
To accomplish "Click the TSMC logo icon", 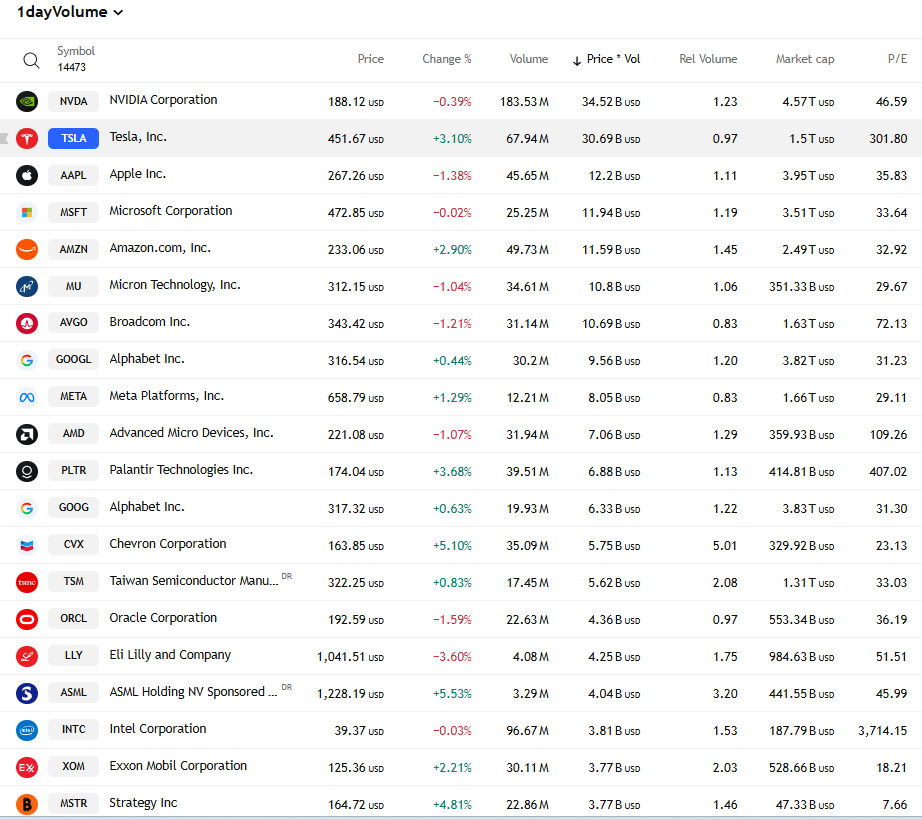I will [x=27, y=583].
